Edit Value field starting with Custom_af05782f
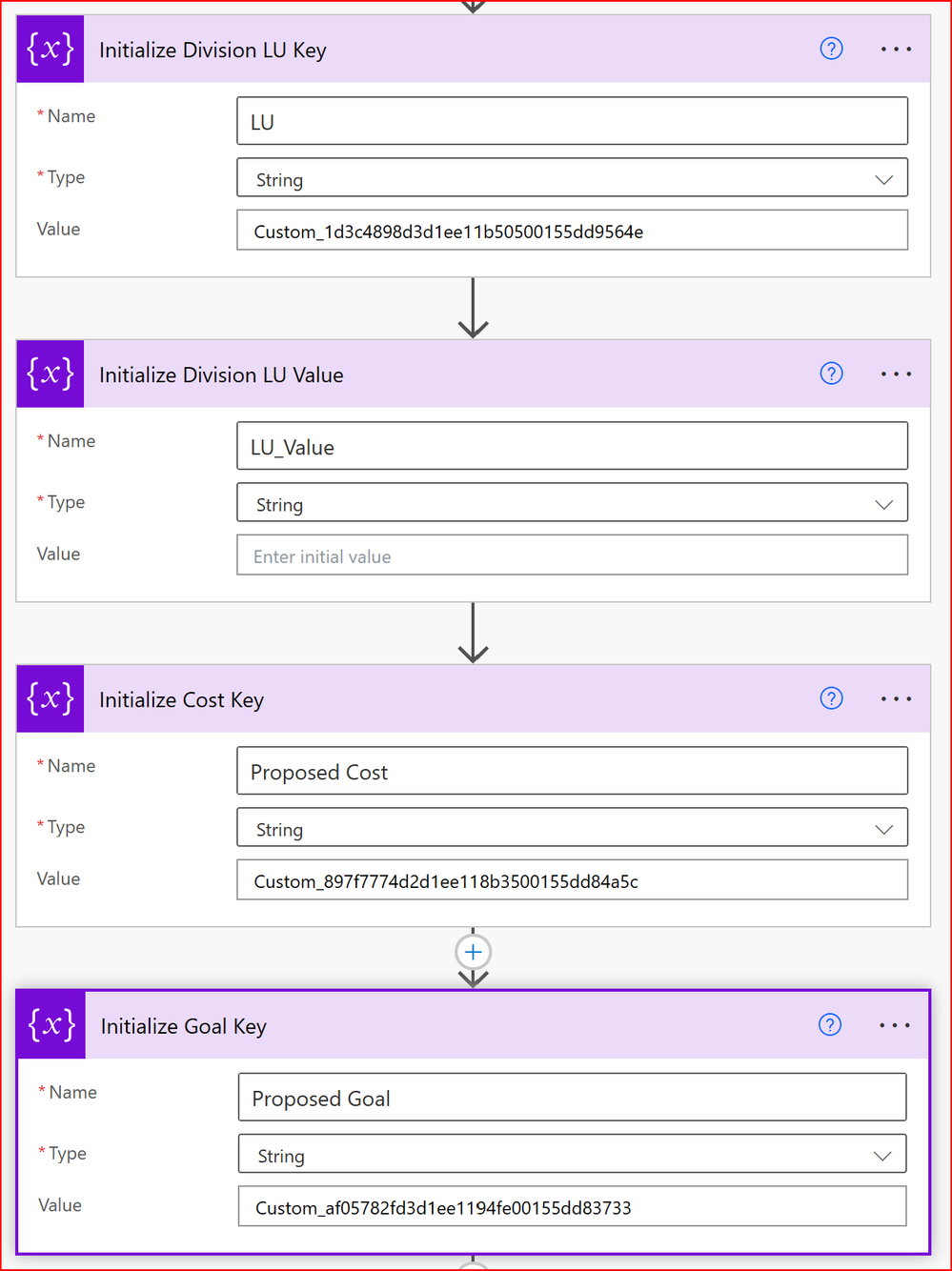 (x=572, y=1206)
